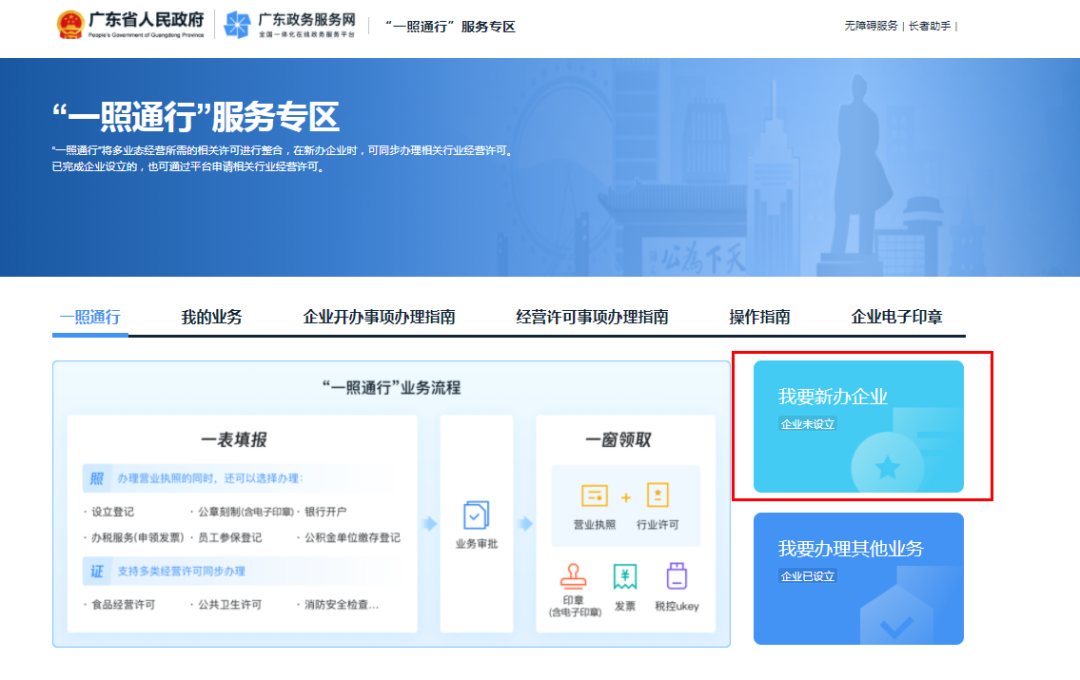Open the 企业开办事项办理指南 tab

tap(380, 316)
